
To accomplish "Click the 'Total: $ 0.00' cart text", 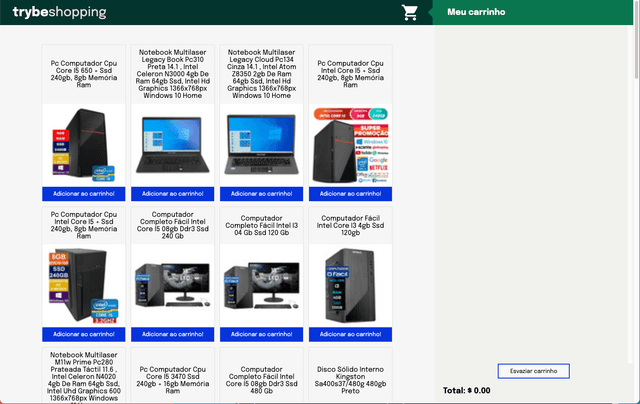I will tap(467, 391).
